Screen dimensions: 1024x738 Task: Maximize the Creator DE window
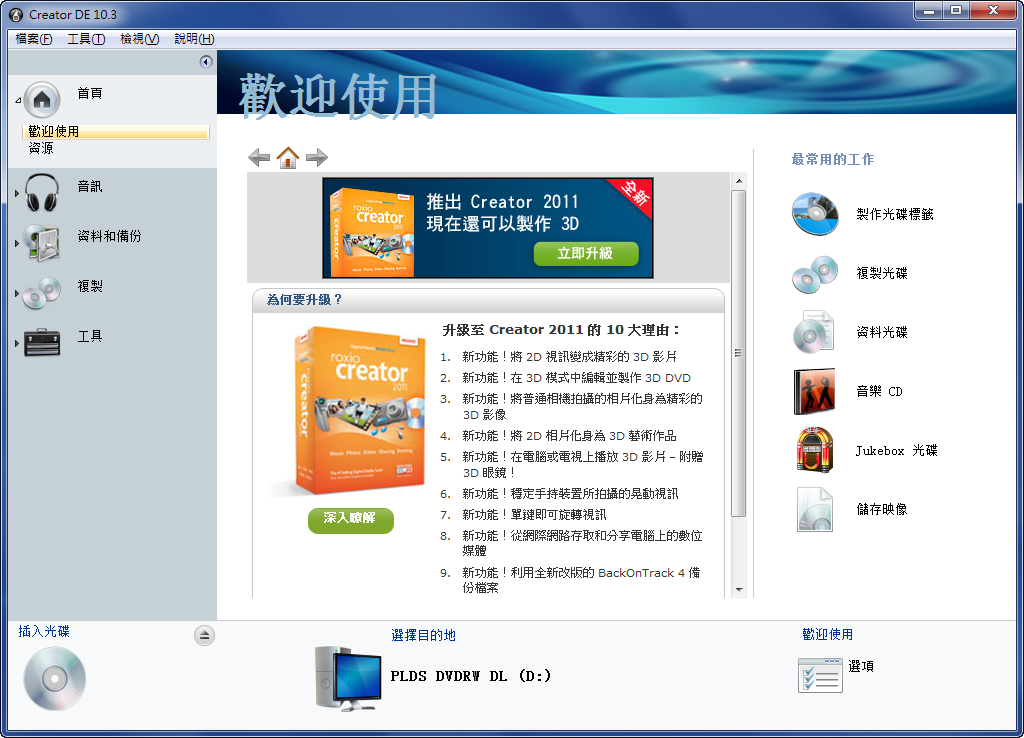coord(956,10)
